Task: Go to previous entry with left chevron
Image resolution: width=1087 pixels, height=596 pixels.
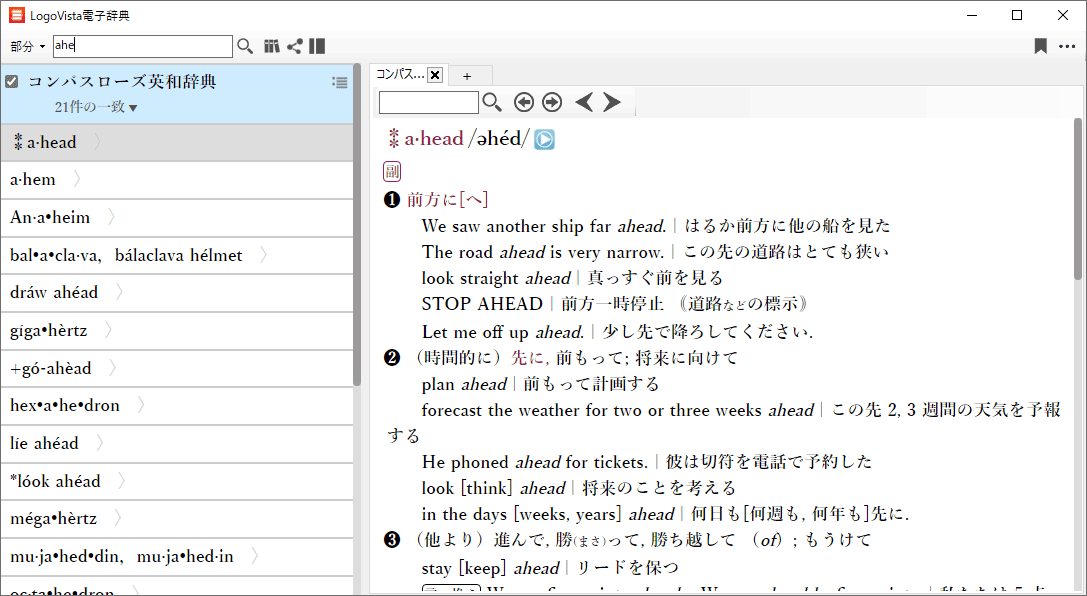Action: (584, 102)
